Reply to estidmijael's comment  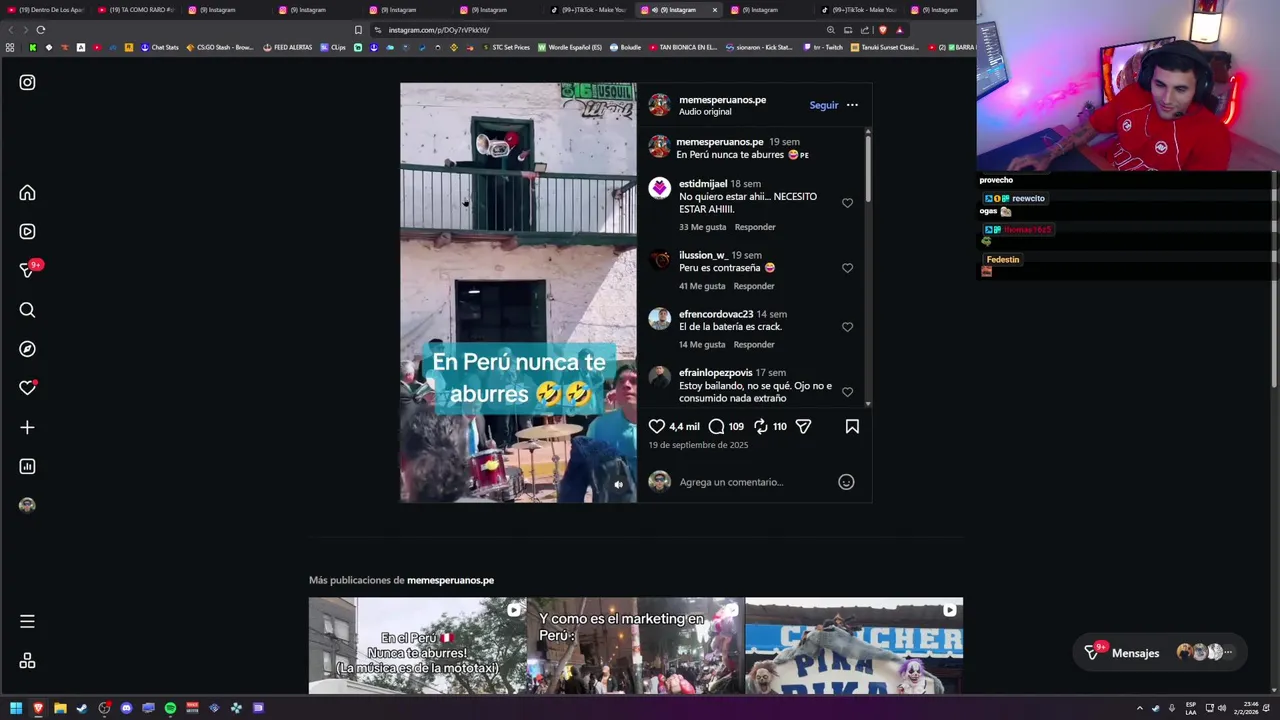755,227
